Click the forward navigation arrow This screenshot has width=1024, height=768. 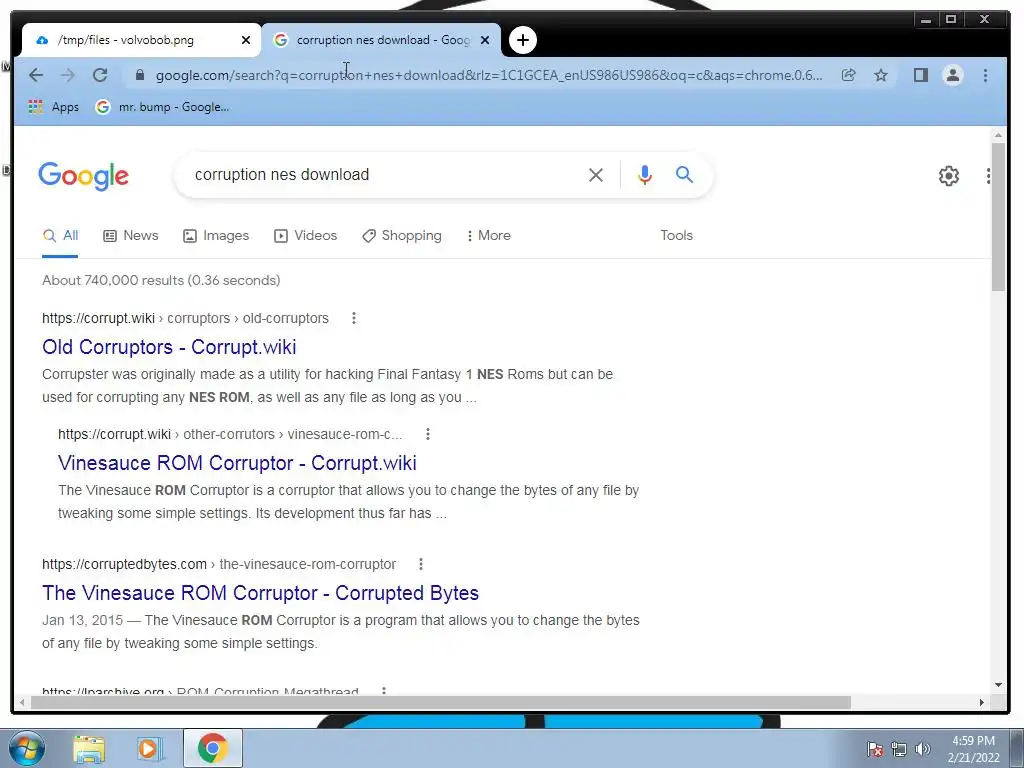[68, 75]
